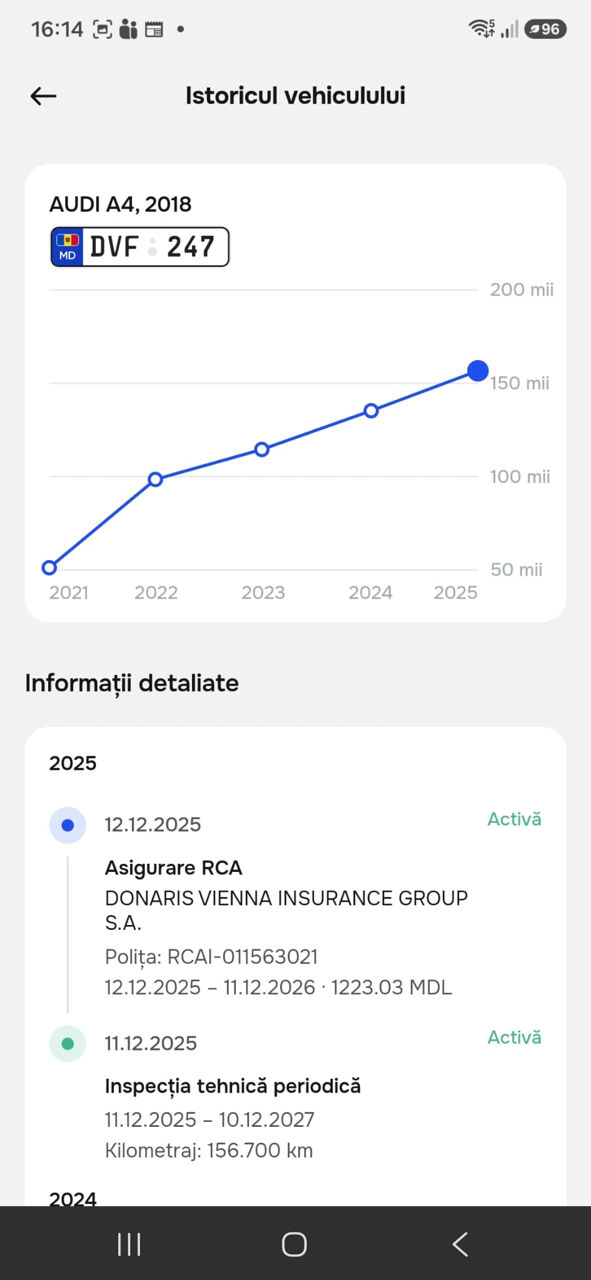
Task: Tap the Activă status of RCA insurance
Action: tap(514, 819)
